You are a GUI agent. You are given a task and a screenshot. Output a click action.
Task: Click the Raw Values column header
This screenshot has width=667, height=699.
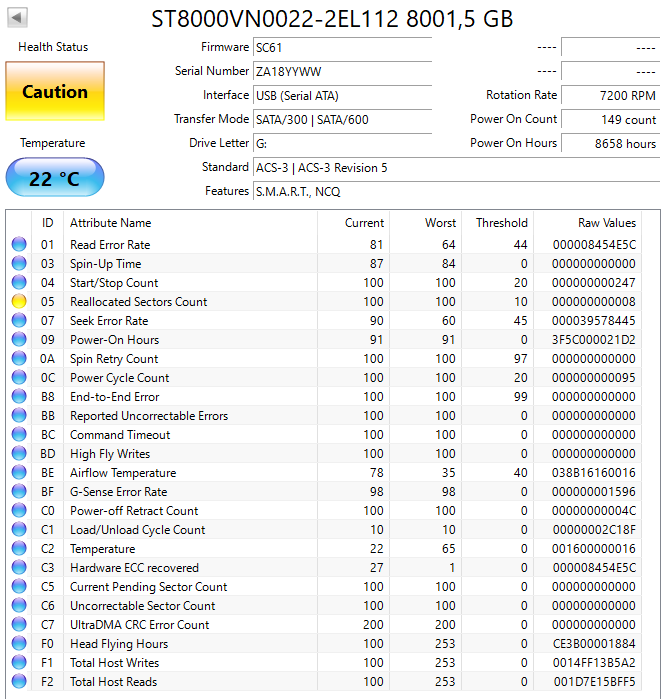pyautogui.click(x=606, y=223)
